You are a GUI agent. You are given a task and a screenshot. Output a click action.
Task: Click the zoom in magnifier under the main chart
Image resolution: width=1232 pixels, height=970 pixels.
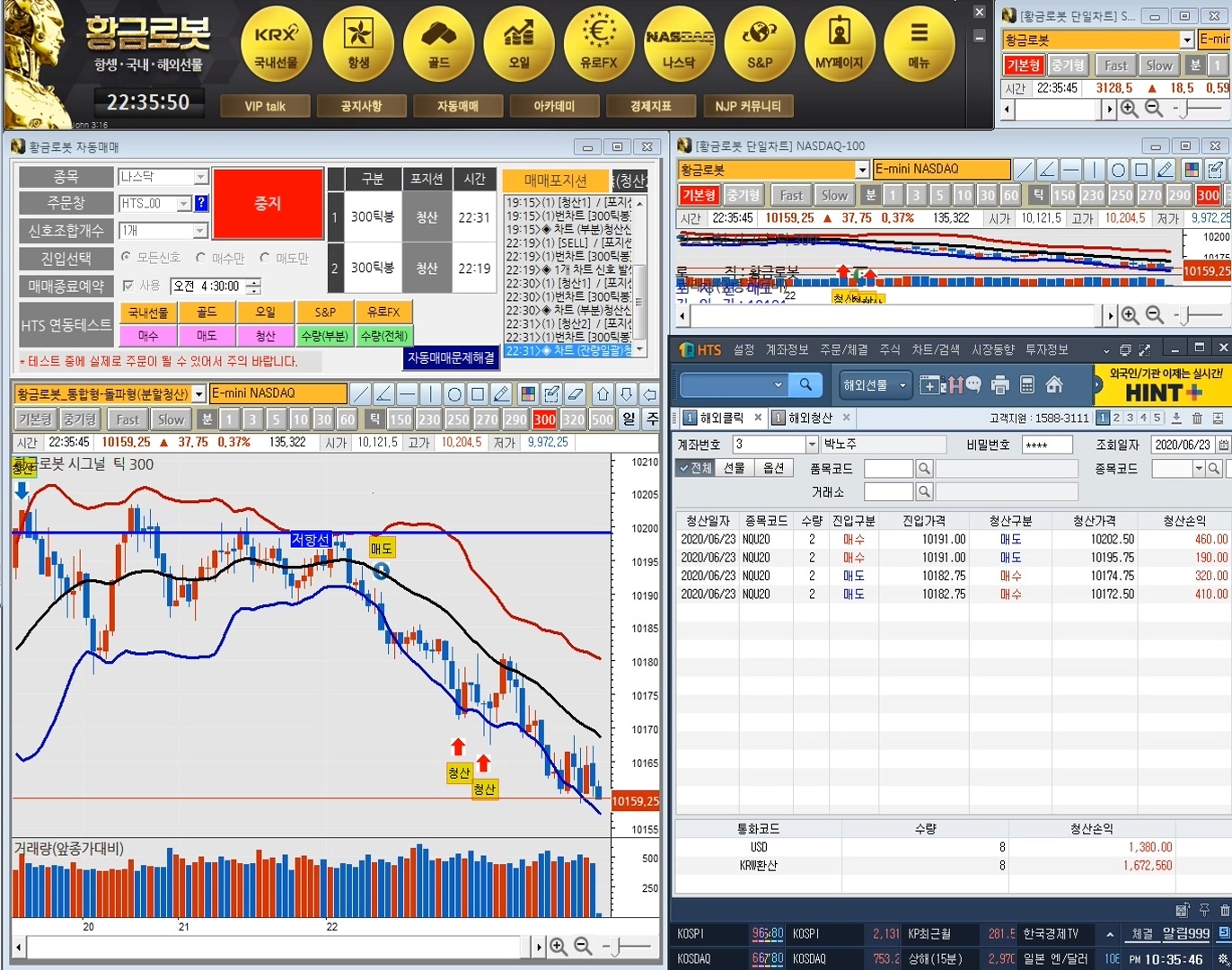click(559, 946)
